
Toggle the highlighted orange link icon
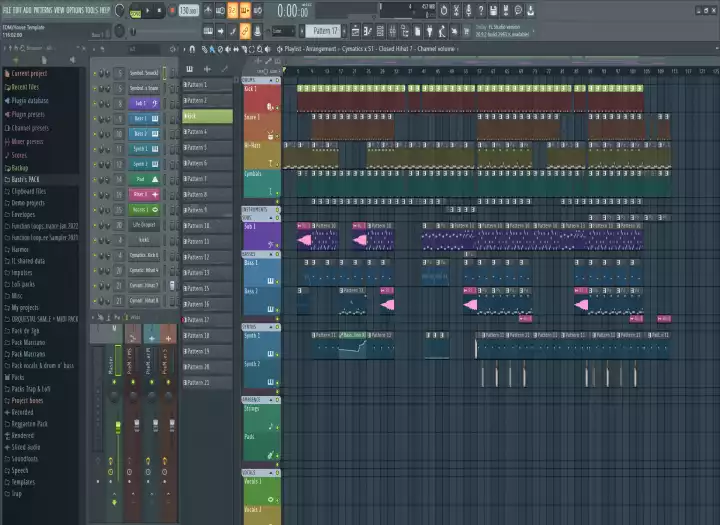pyautogui.click(x=245, y=31)
